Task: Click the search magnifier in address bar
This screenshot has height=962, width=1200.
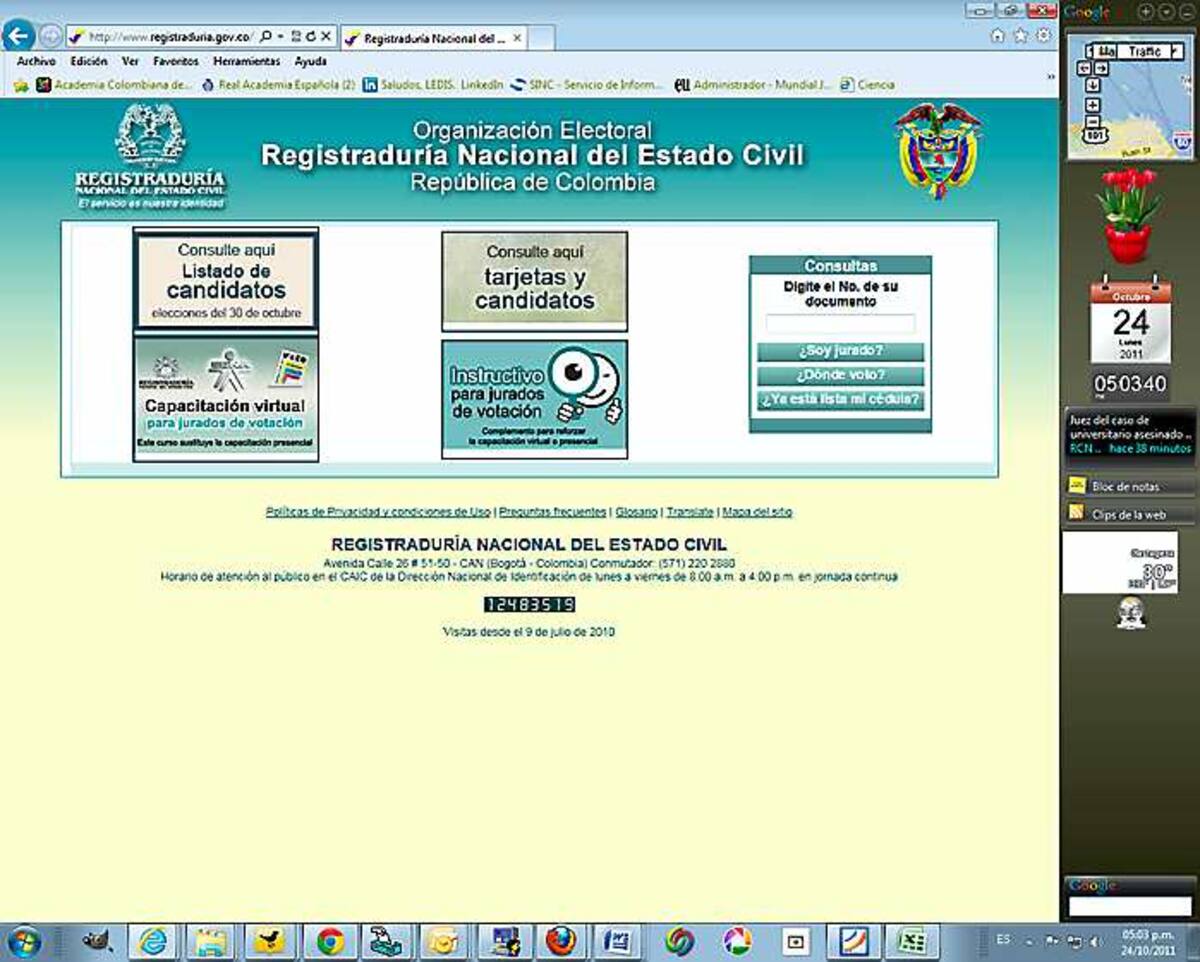Action: tap(266, 37)
